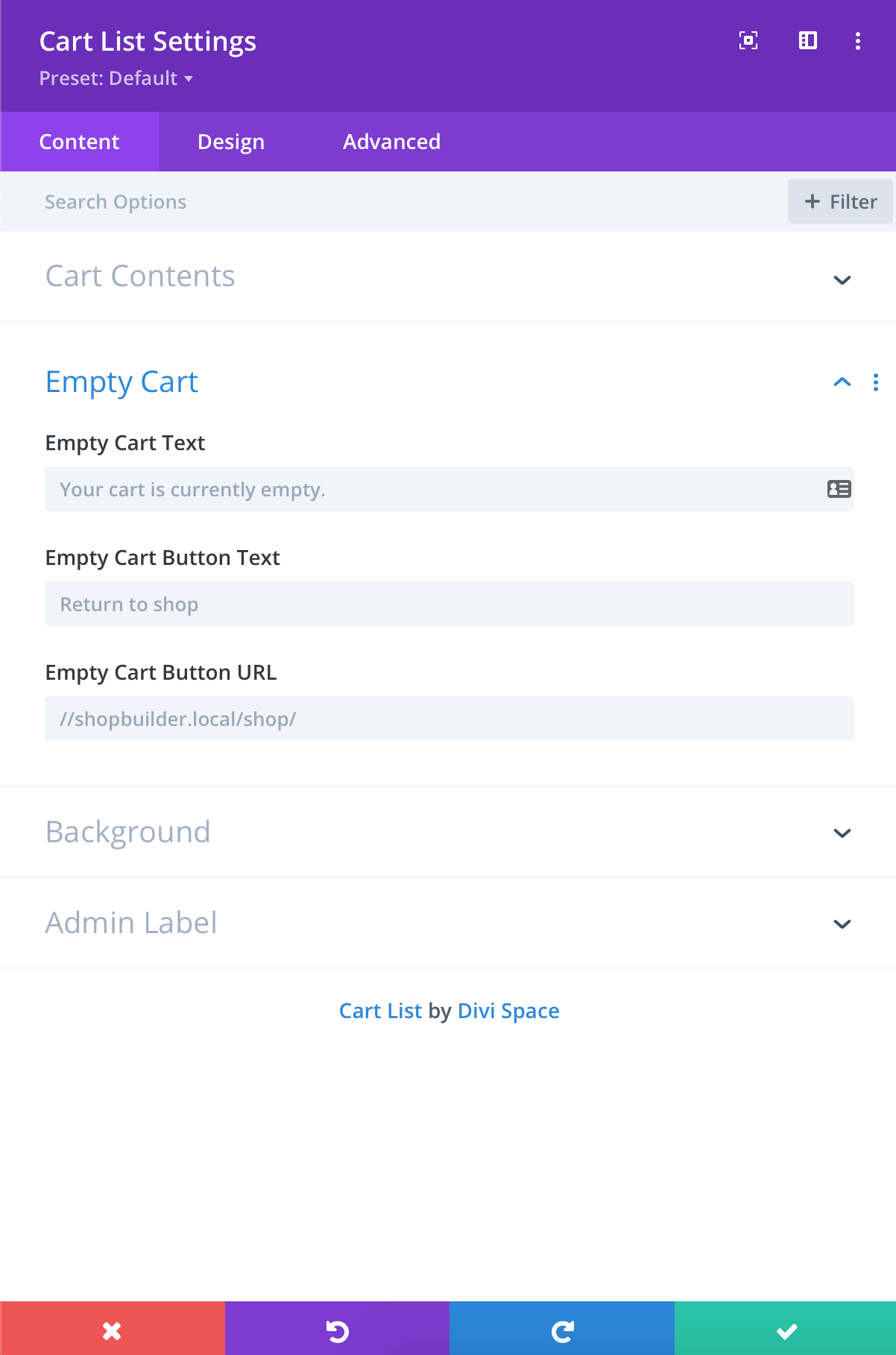Image resolution: width=896 pixels, height=1355 pixels.
Task: Click the Search Options field
Action: [394, 201]
